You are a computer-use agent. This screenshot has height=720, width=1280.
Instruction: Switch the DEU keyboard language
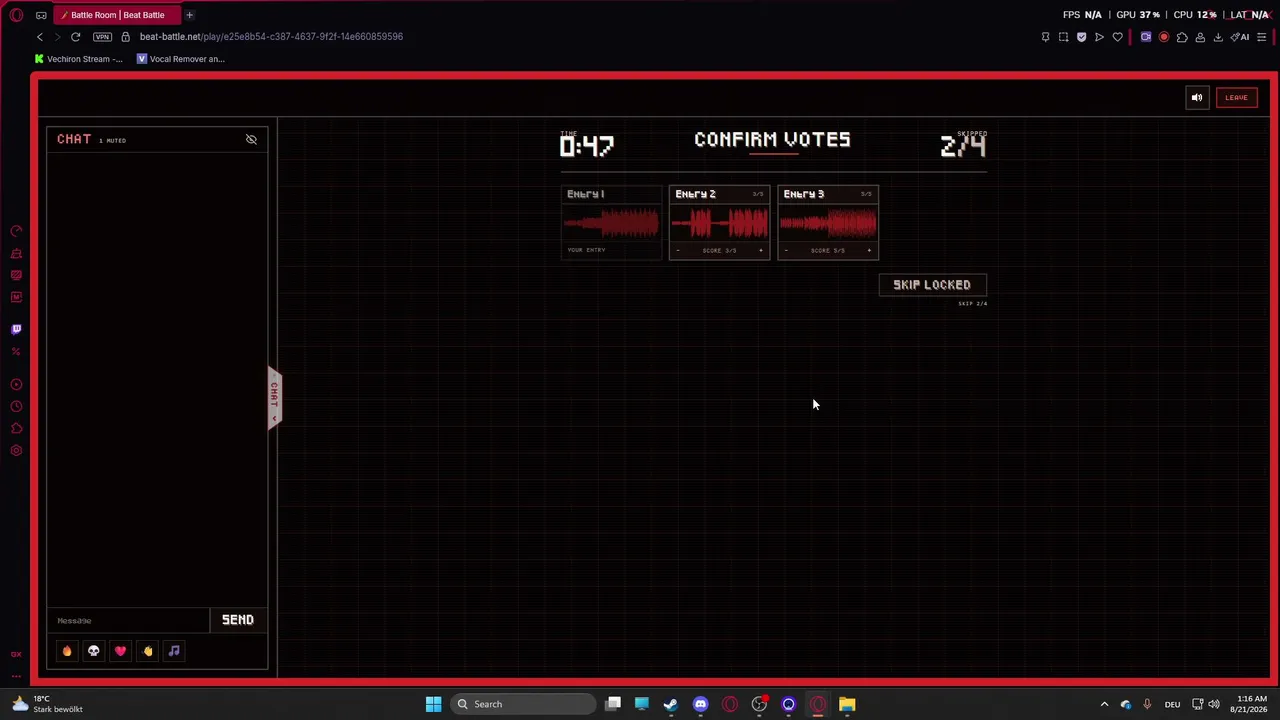1172,704
